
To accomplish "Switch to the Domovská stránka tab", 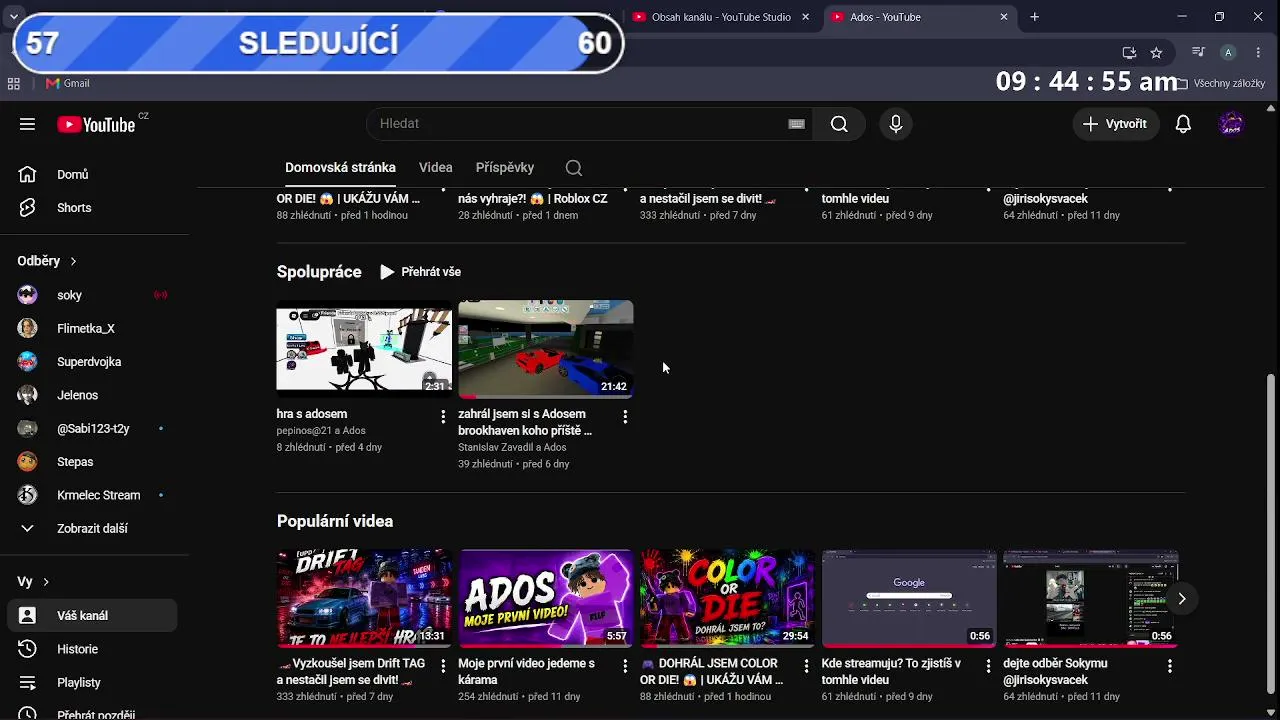I will 340,168.
